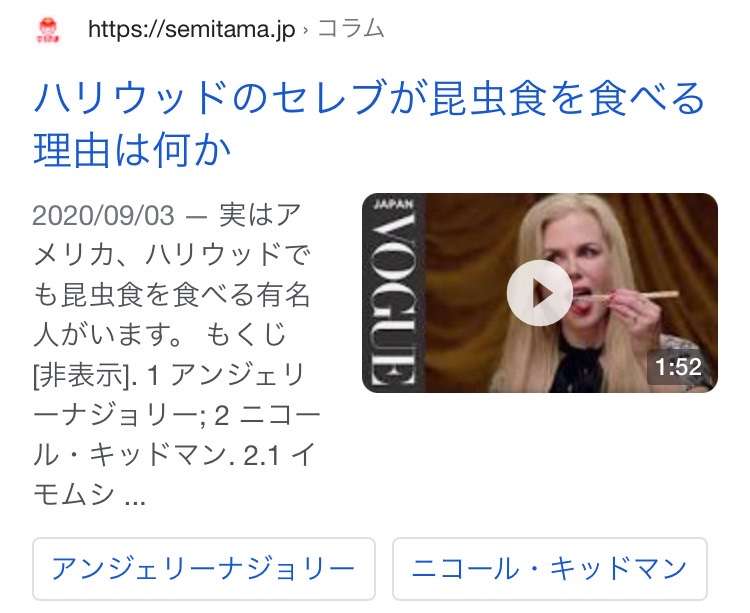Click the snippet line メリカ、ハリウッドで
The height and width of the screenshot is (613, 750).
(172, 255)
